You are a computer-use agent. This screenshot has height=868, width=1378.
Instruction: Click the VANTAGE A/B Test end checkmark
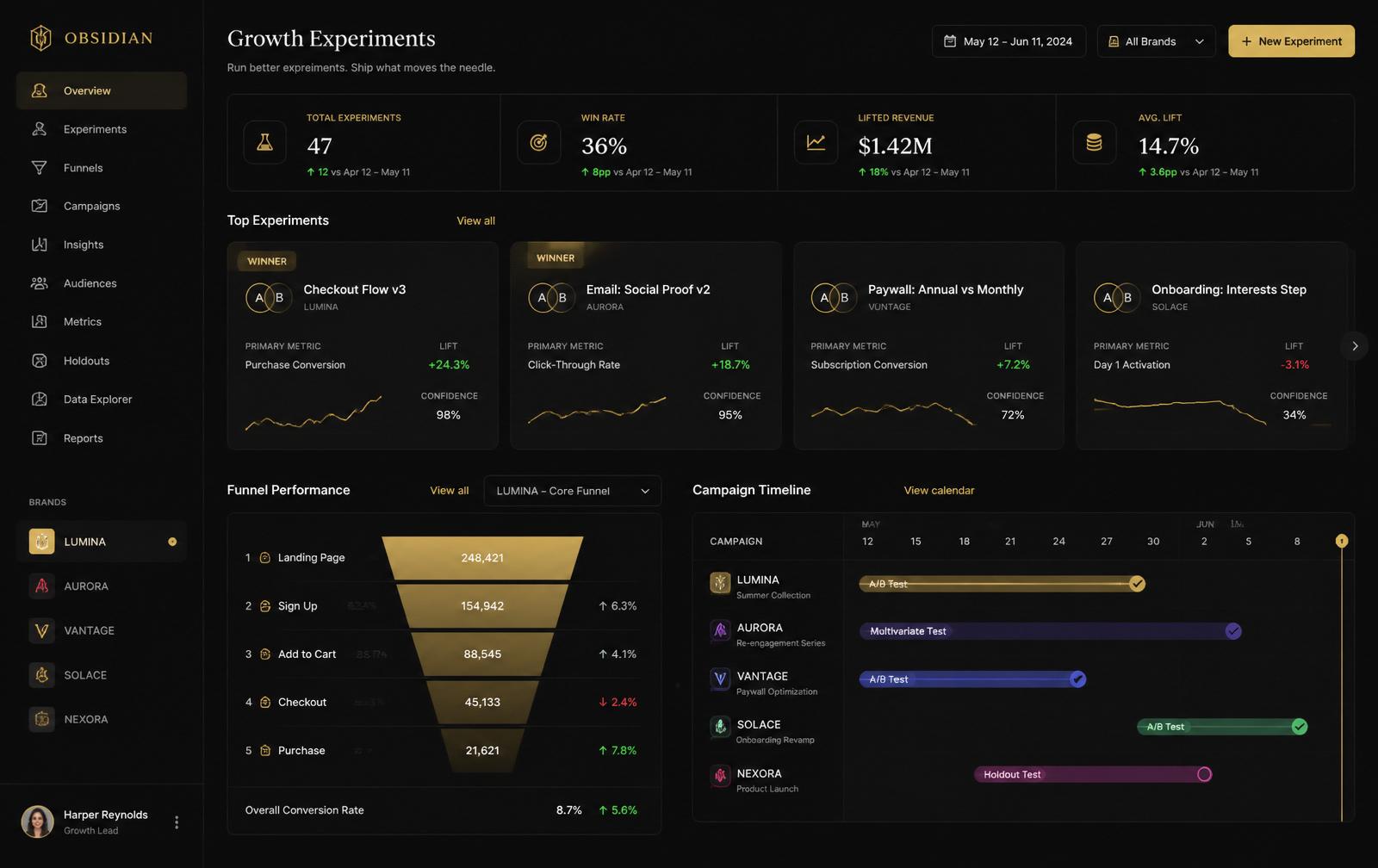coord(1077,679)
